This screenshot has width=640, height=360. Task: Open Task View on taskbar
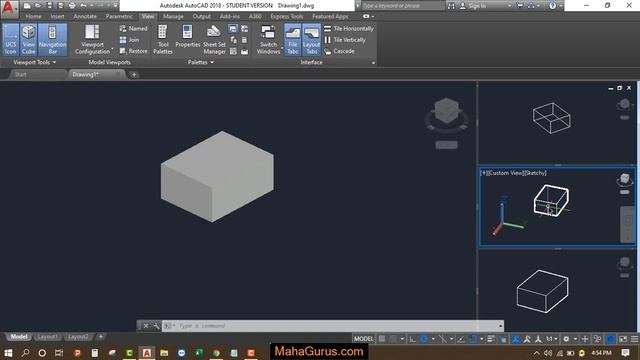[59, 353]
